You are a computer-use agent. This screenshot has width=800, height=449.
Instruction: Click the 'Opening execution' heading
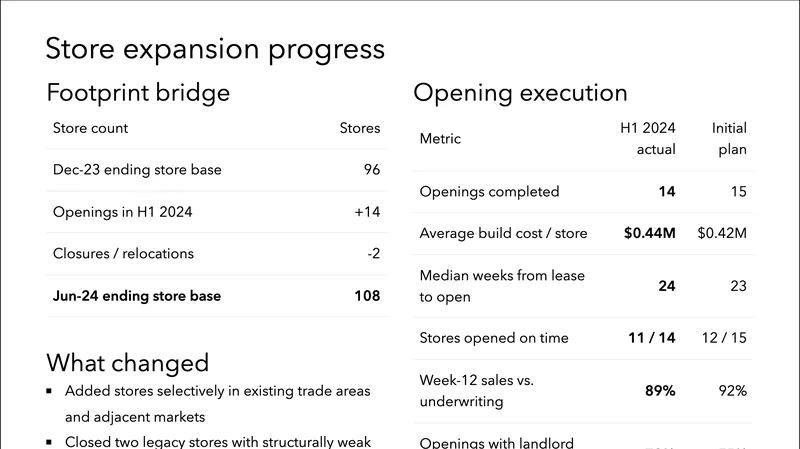pyautogui.click(x=520, y=93)
